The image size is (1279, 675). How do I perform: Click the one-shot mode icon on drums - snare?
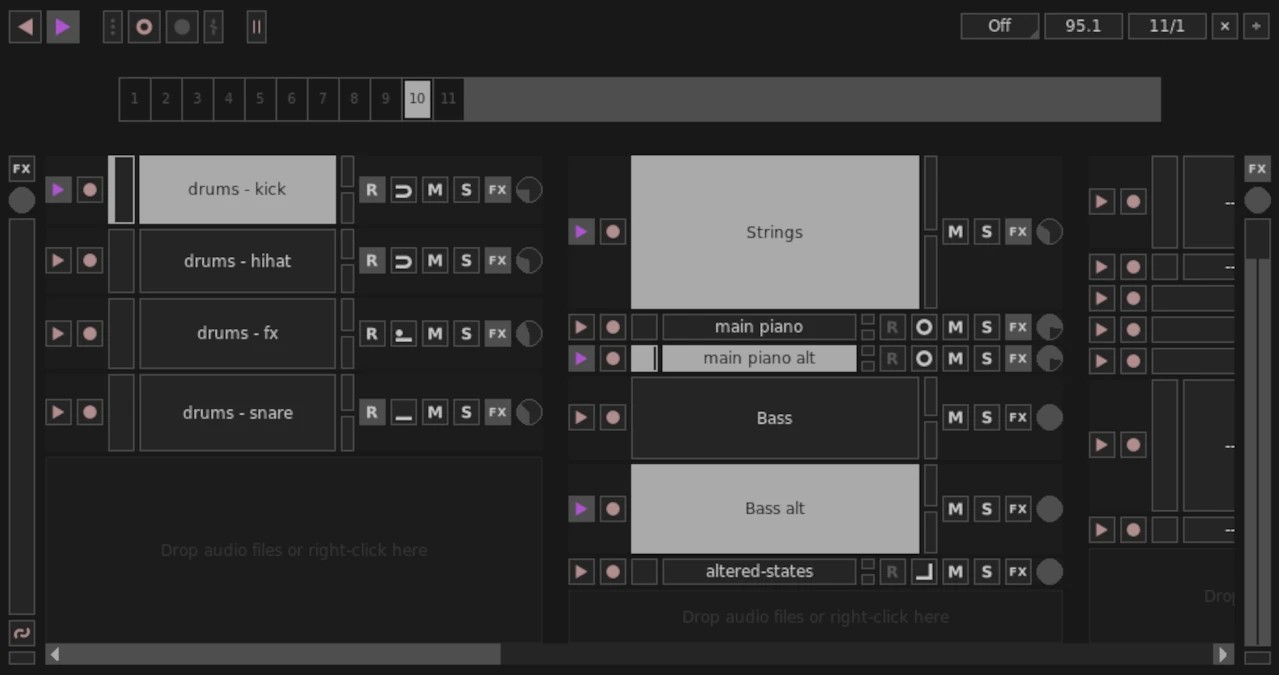(x=403, y=412)
